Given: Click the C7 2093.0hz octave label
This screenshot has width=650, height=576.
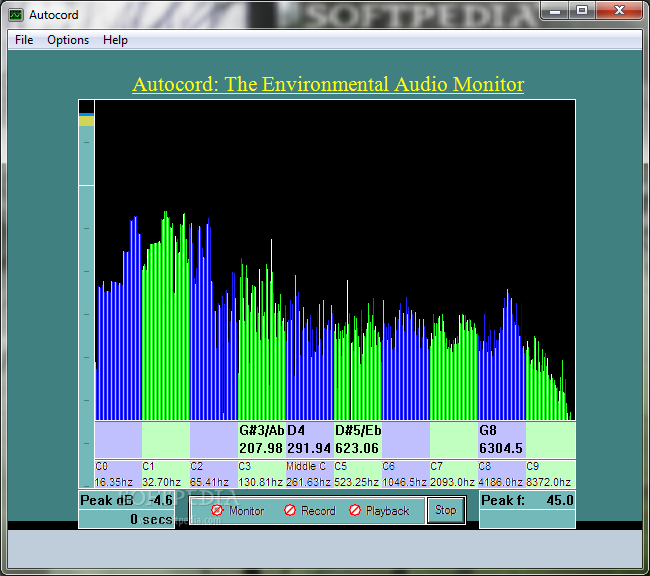Looking at the screenshot, I should [454, 474].
